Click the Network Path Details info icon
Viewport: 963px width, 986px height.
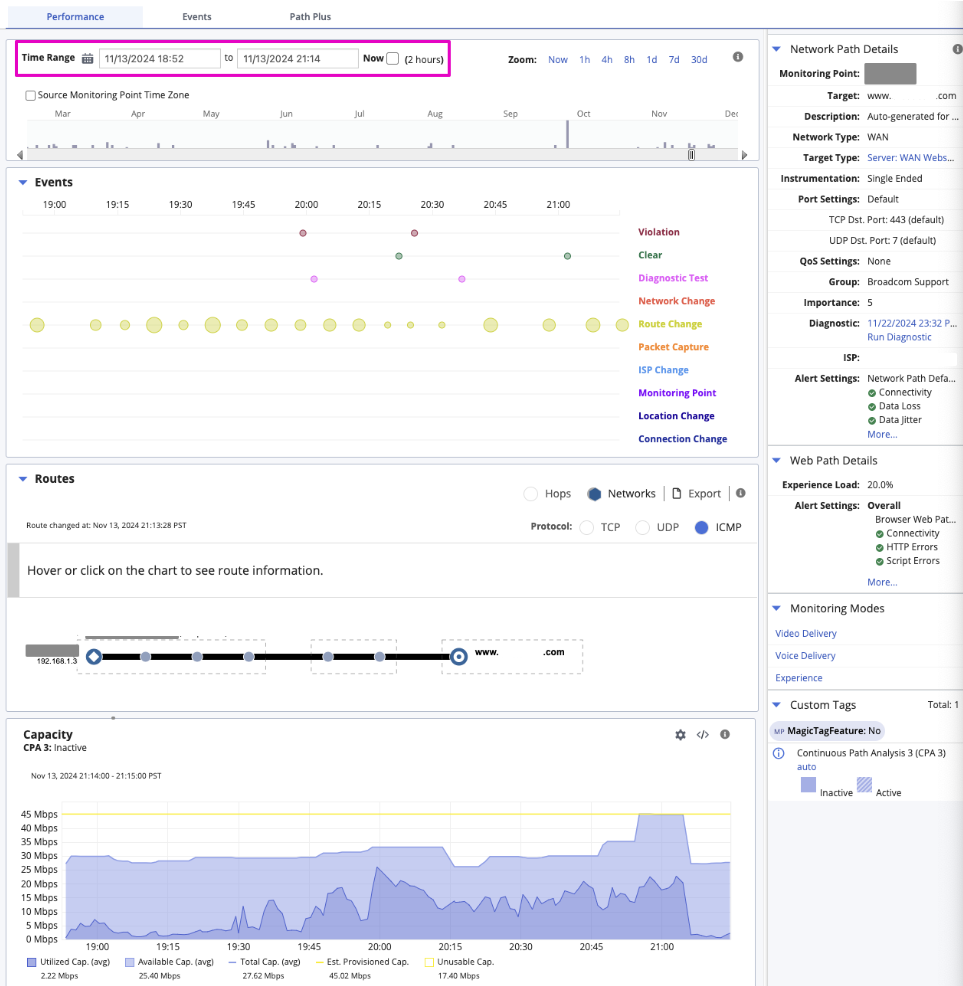click(956, 49)
